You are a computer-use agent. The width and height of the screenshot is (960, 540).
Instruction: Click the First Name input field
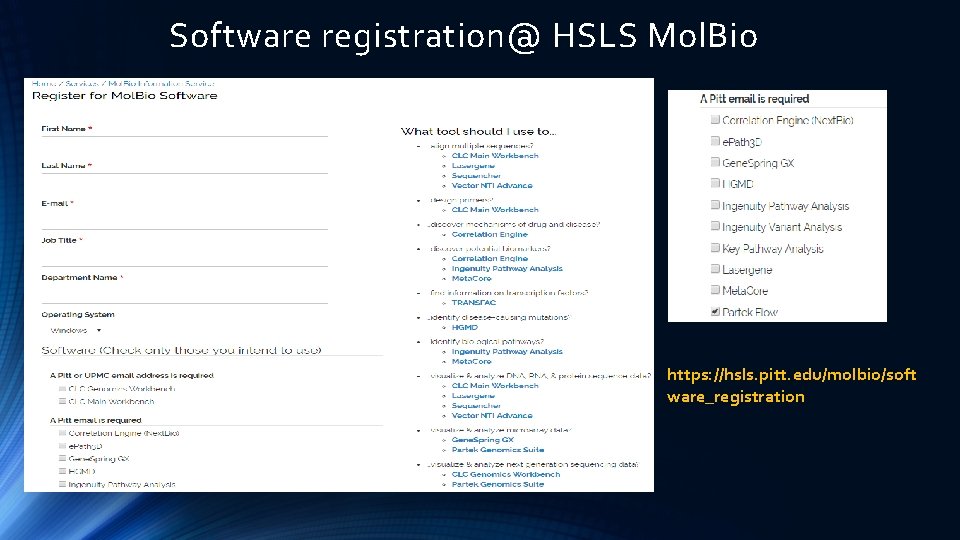184,129
